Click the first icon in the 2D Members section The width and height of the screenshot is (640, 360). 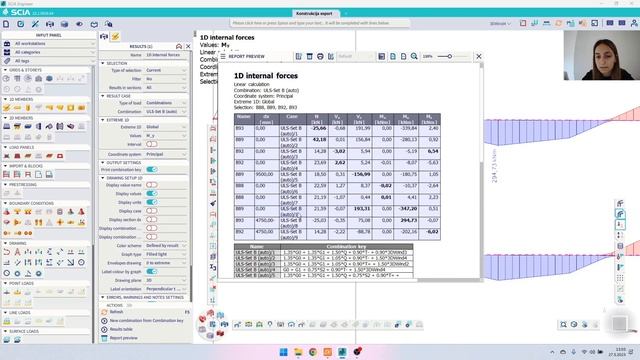[7, 127]
